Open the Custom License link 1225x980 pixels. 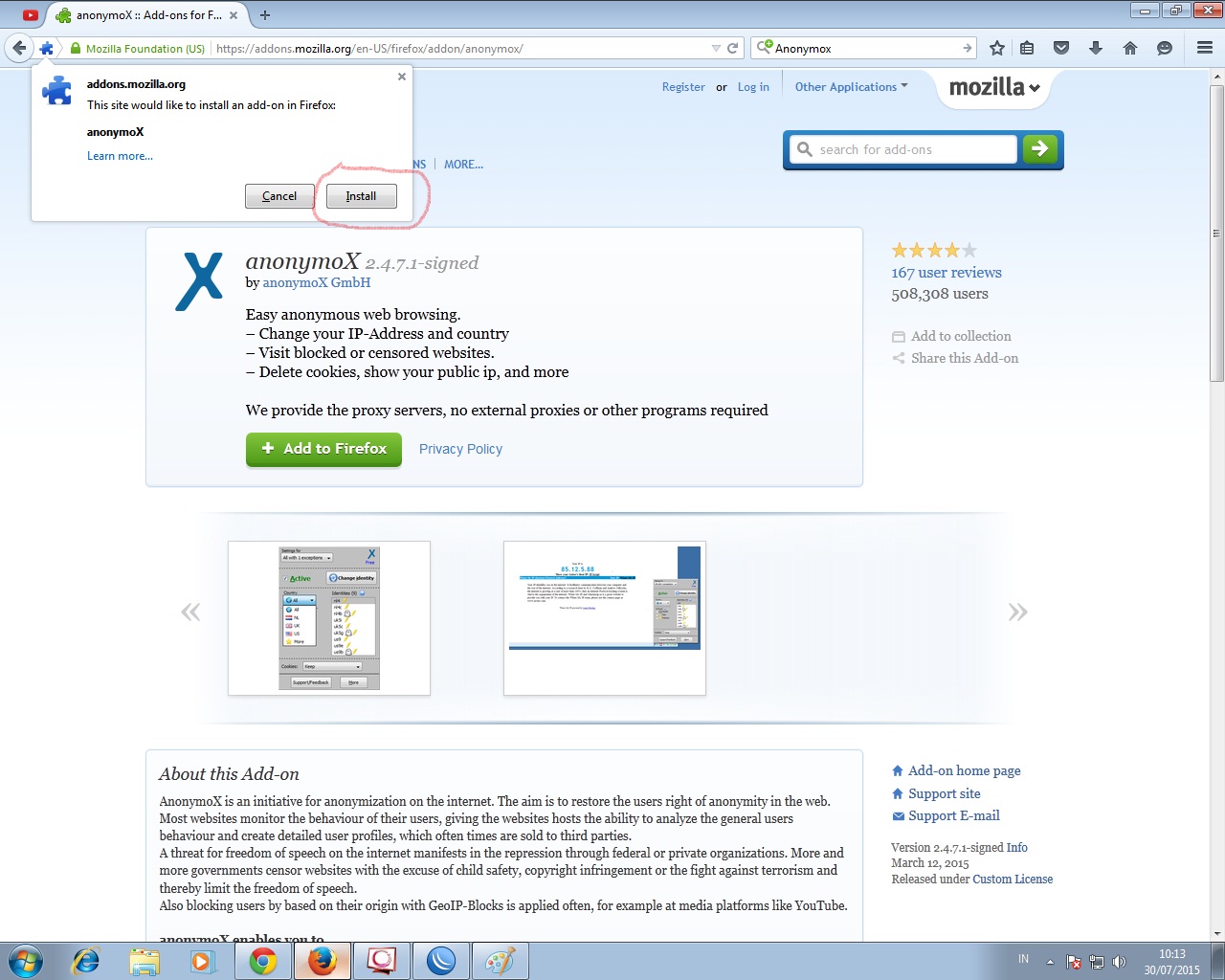(x=1013, y=880)
